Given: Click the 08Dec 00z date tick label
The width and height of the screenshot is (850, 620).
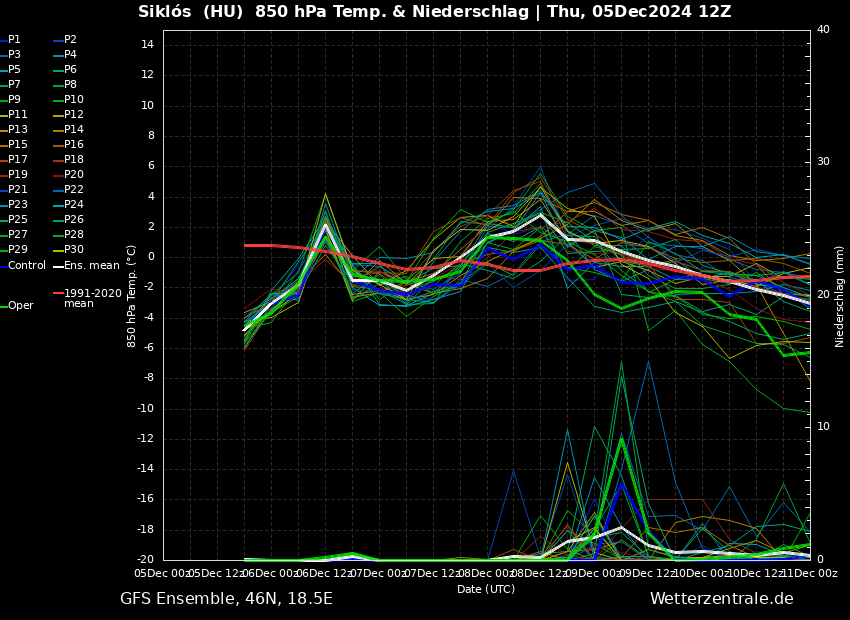Looking at the screenshot, I should point(485,574).
